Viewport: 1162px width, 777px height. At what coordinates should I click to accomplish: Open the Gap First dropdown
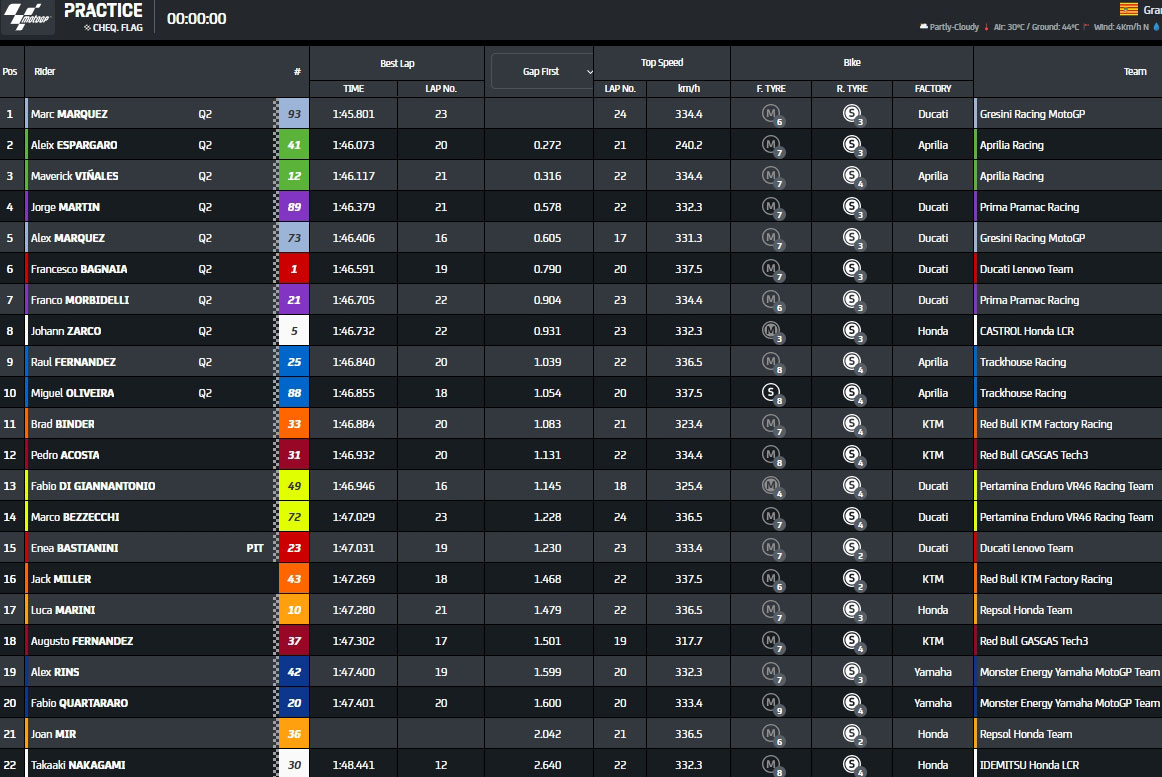point(543,72)
